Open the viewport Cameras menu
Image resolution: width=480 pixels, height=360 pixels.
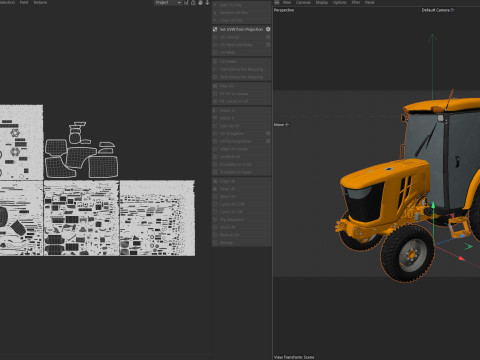[x=303, y=2]
